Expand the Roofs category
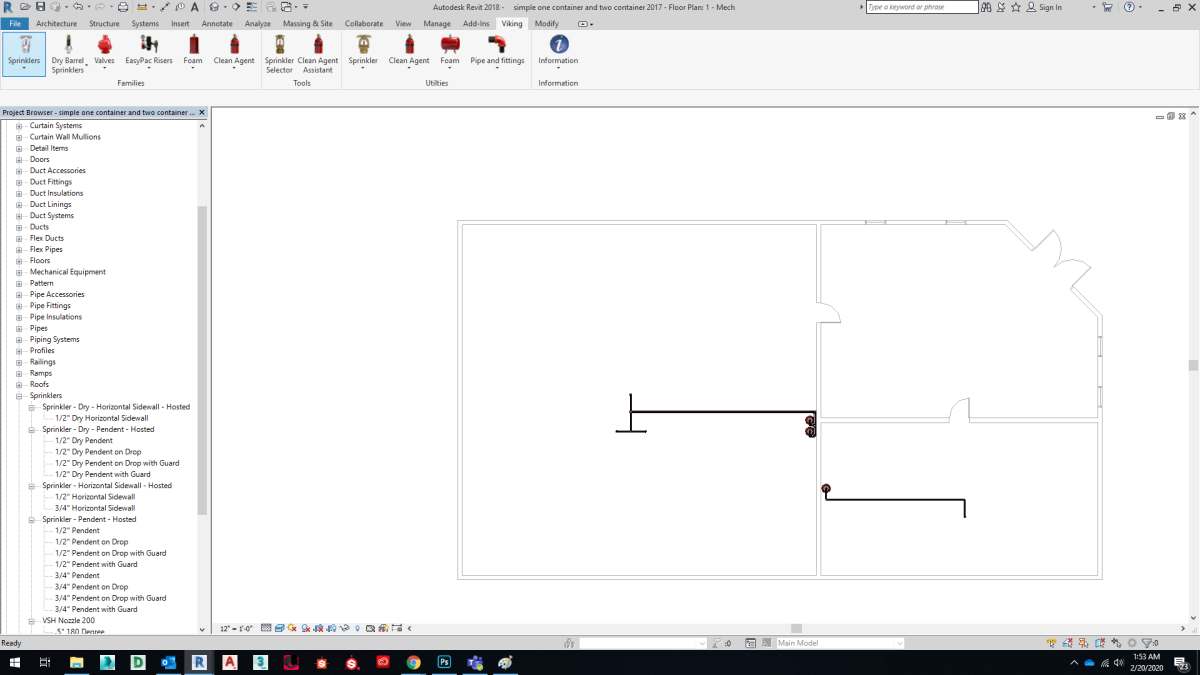The image size is (1200, 675). [x=19, y=385]
